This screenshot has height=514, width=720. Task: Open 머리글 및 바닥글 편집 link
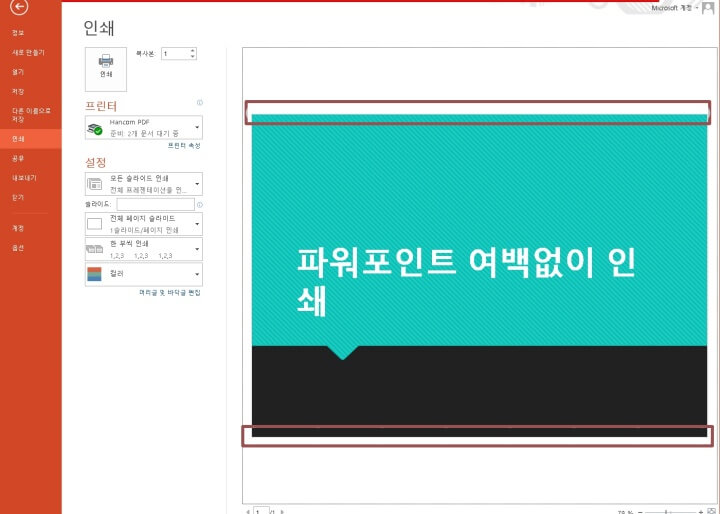[170, 293]
